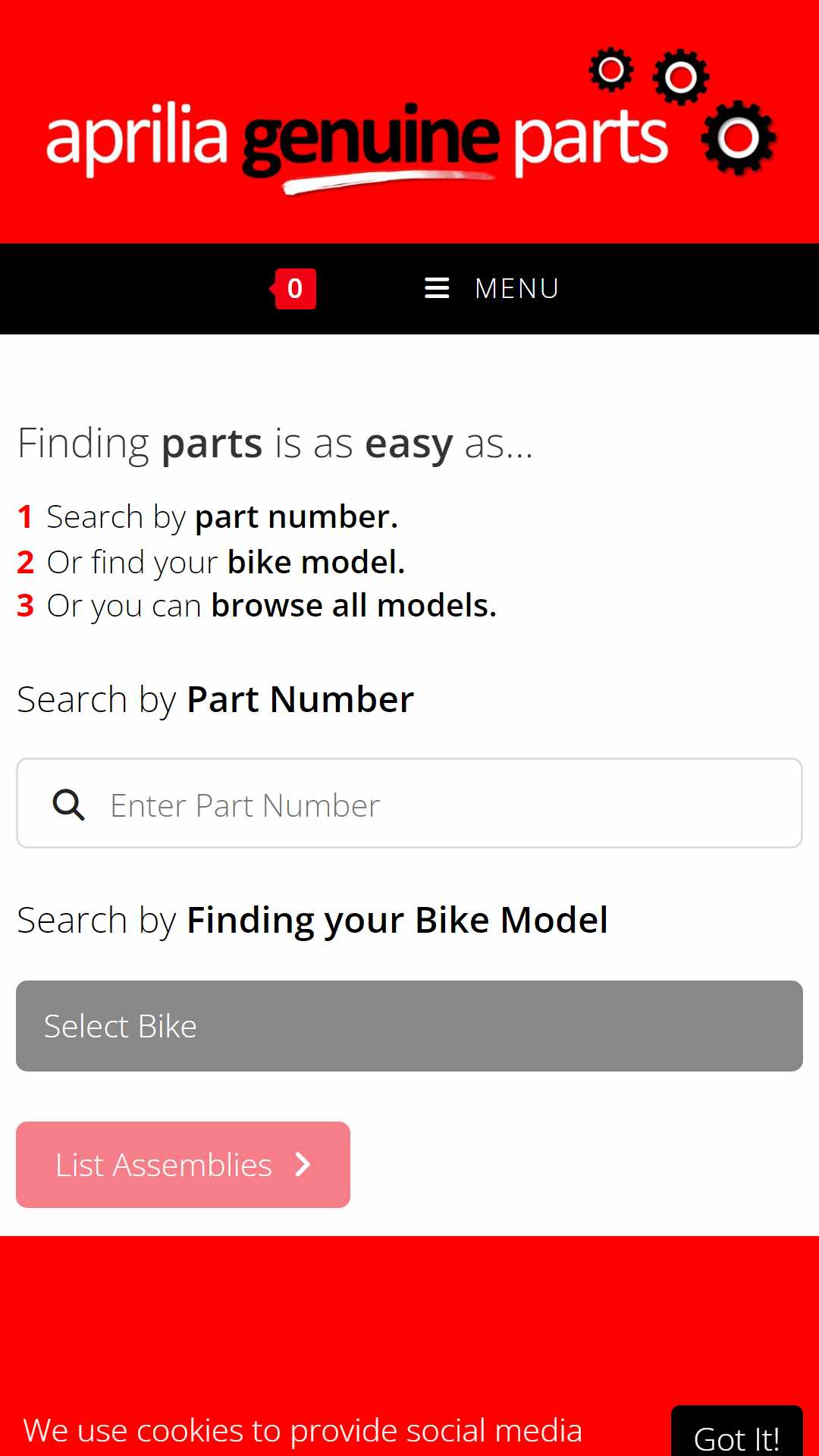This screenshot has width=819, height=1456.
Task: Click the large gear in logo
Action: [x=739, y=138]
